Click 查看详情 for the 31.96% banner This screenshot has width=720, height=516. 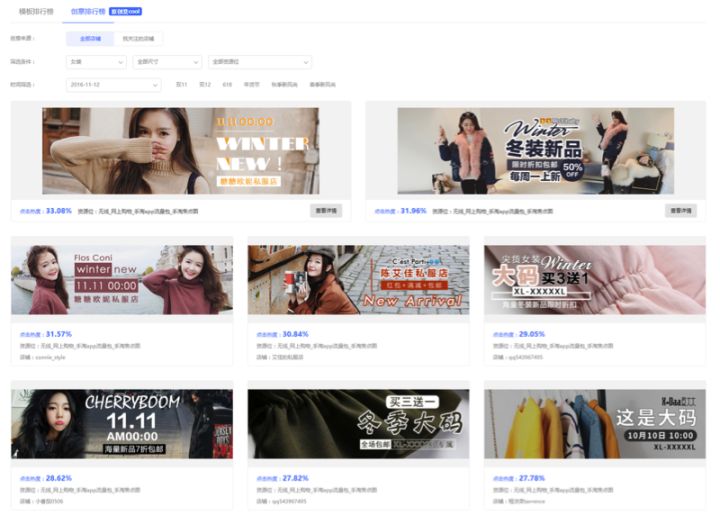pyautogui.click(x=680, y=211)
